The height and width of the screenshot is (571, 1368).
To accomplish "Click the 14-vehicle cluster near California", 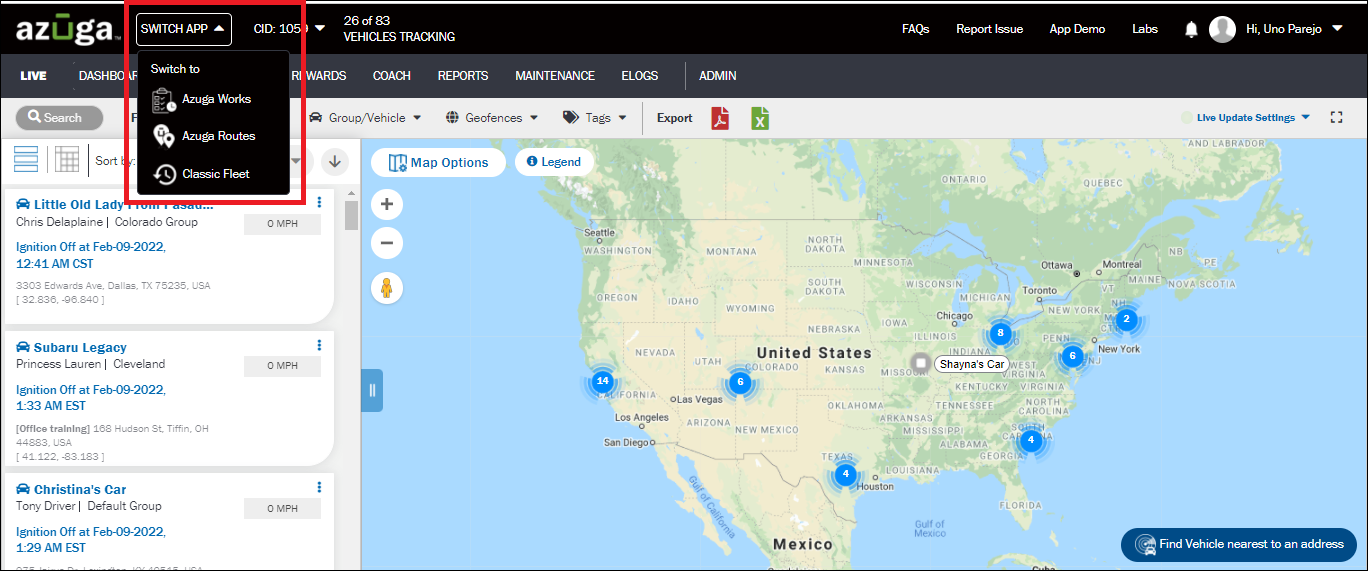I will click(x=602, y=381).
